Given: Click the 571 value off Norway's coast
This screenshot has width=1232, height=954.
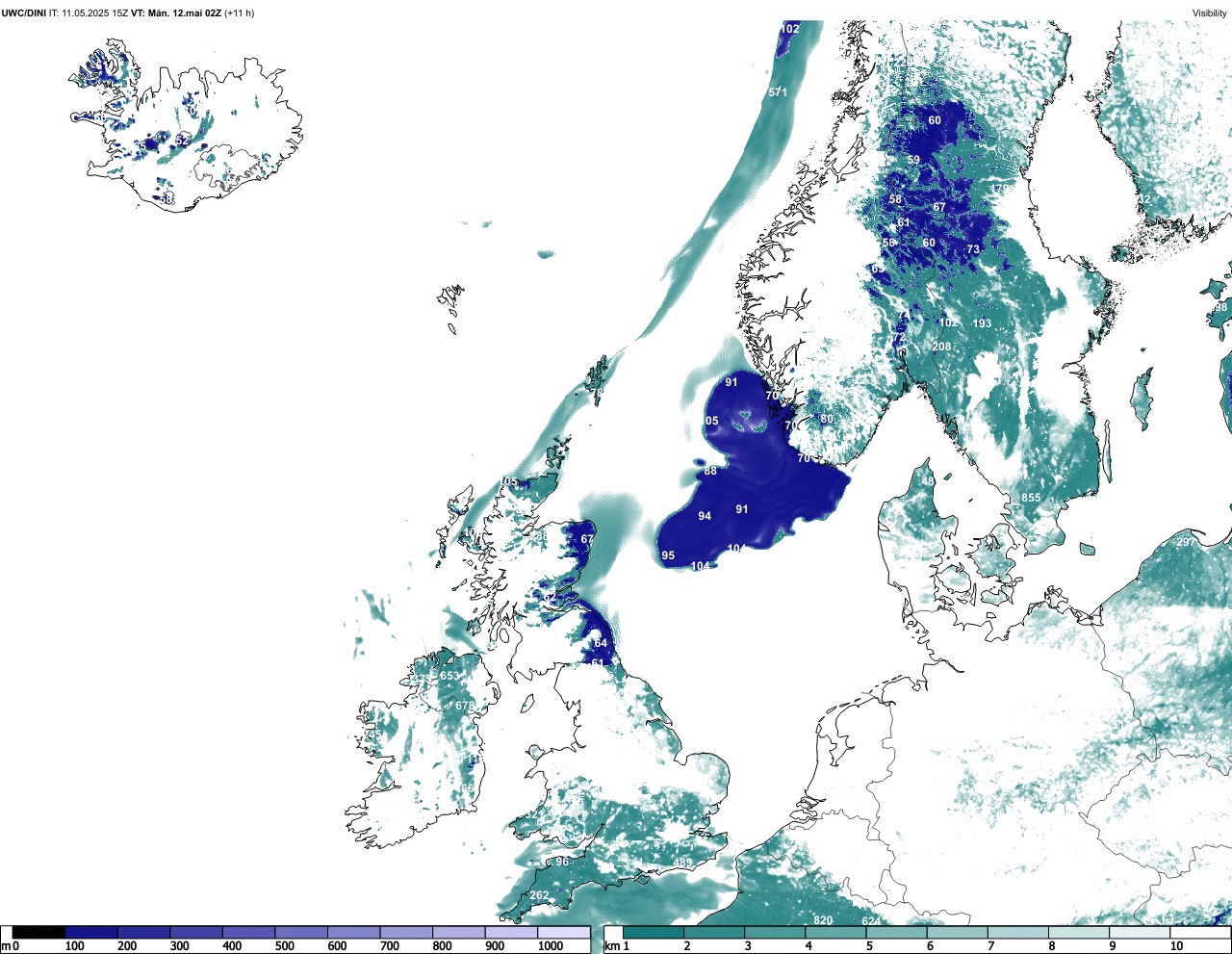Looking at the screenshot, I should (x=778, y=92).
